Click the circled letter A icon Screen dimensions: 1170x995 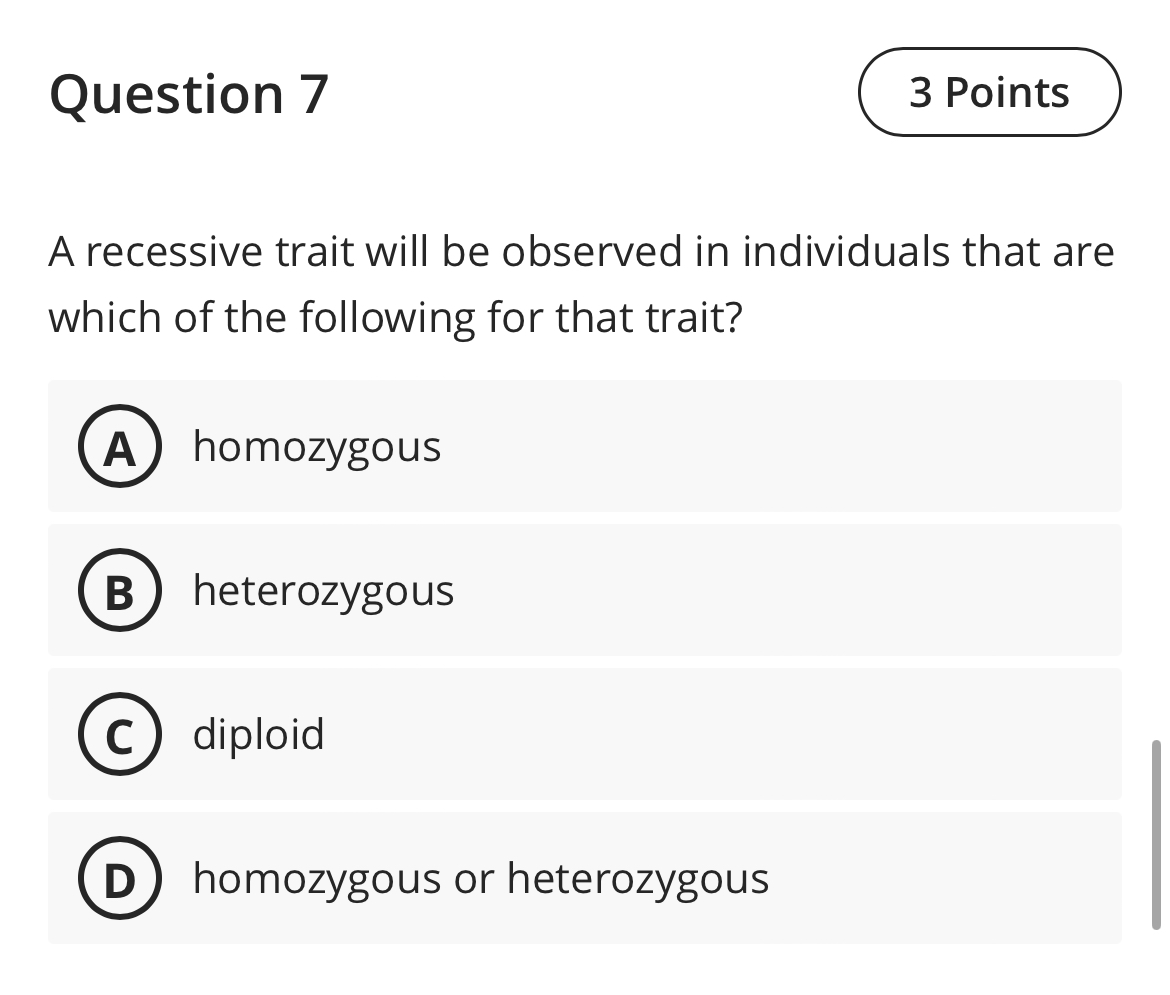(119, 446)
